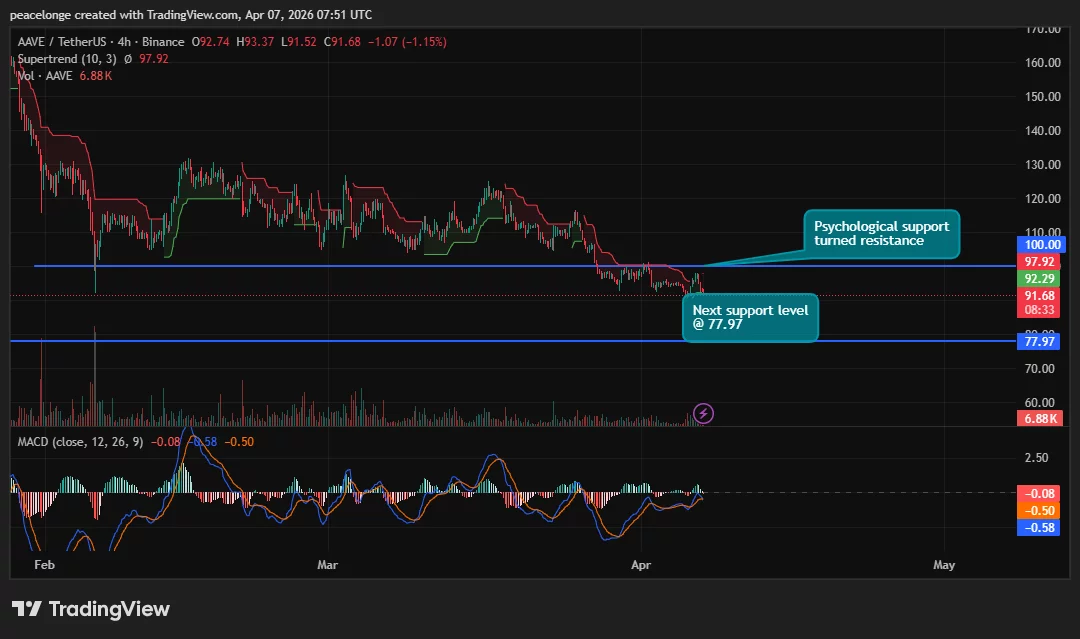Click the blue 100.00 price level label

point(1041,244)
